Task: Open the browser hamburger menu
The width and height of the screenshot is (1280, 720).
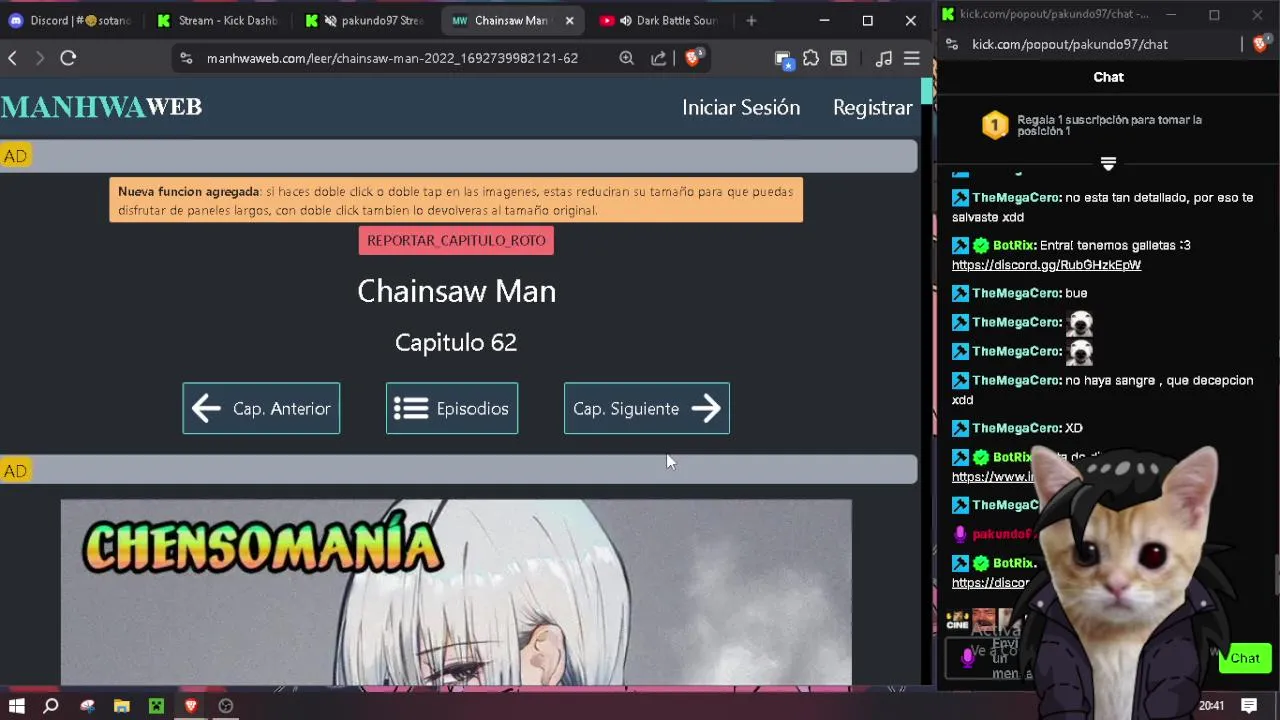Action: pyautogui.click(x=911, y=58)
